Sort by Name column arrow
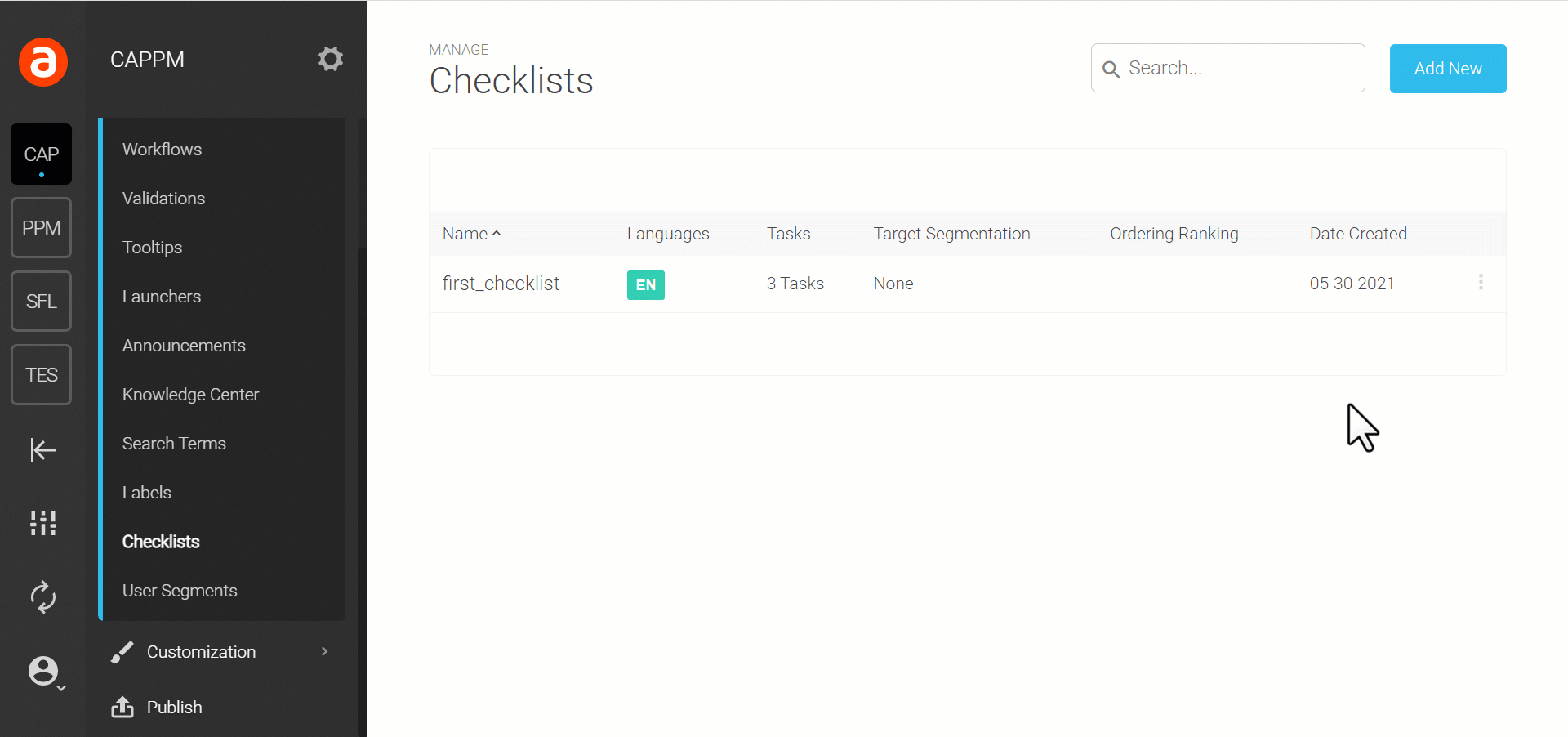 [497, 234]
